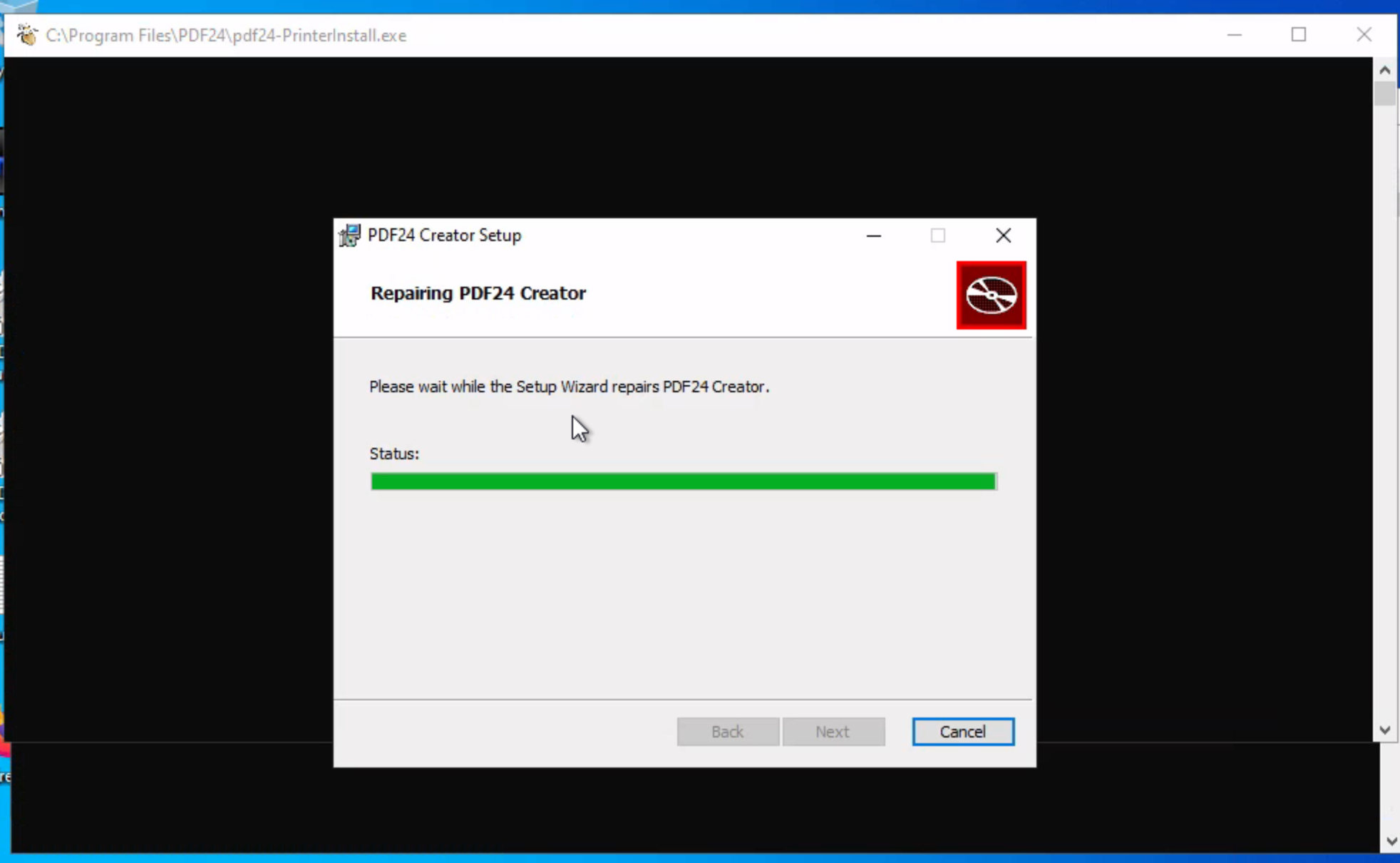Minimize the pdf24-PrinterInstall.exe console window

(1235, 35)
